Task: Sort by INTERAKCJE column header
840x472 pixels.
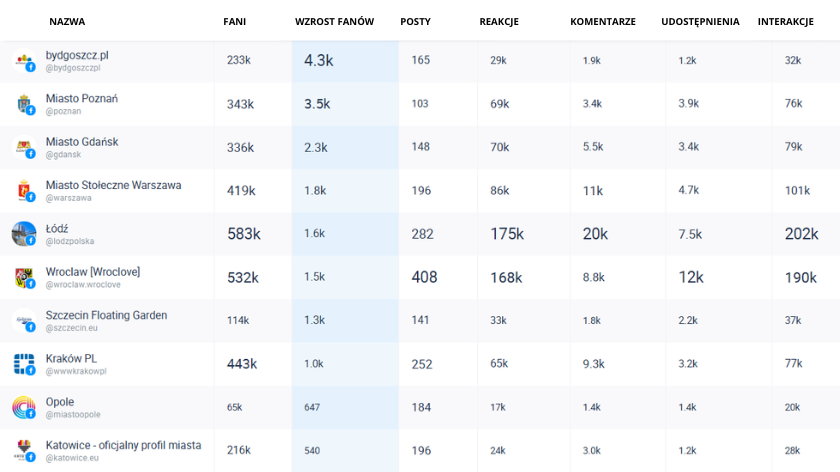Action: [x=785, y=22]
